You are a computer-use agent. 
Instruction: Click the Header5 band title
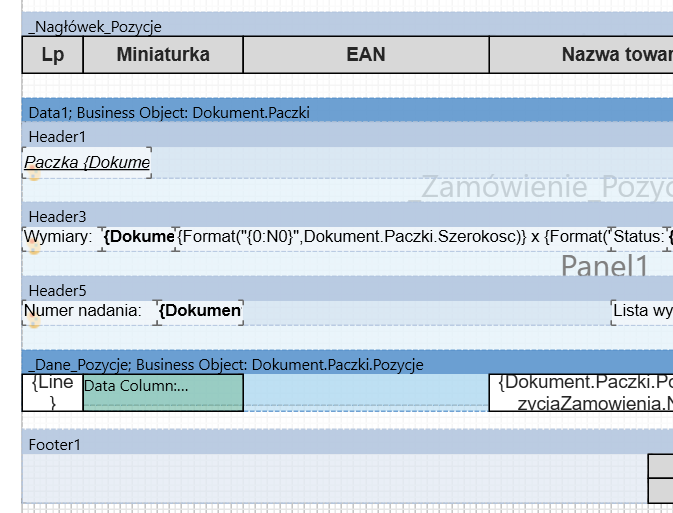click(x=57, y=290)
